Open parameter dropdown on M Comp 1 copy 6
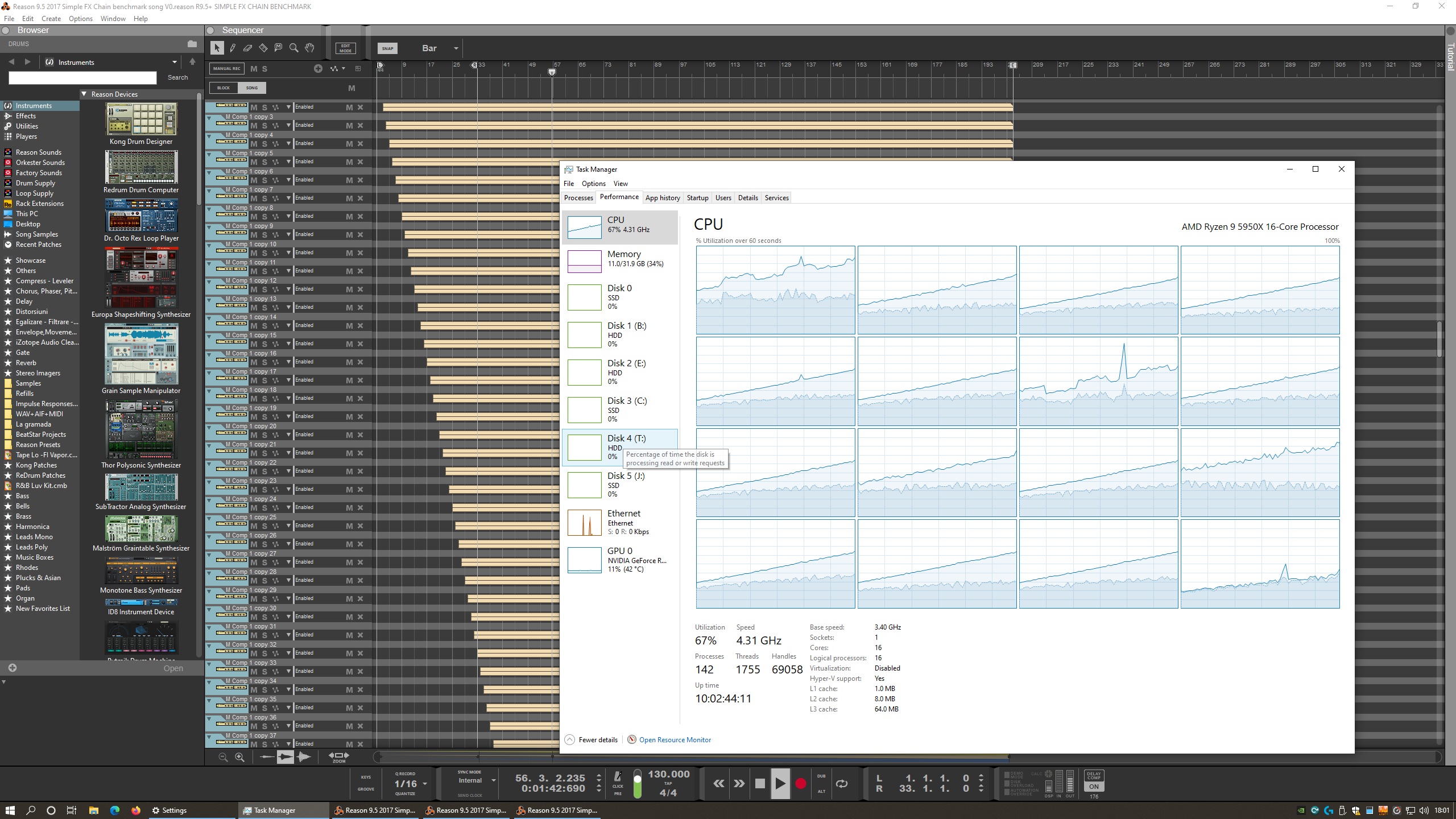The height and width of the screenshot is (819, 1456). (x=288, y=180)
